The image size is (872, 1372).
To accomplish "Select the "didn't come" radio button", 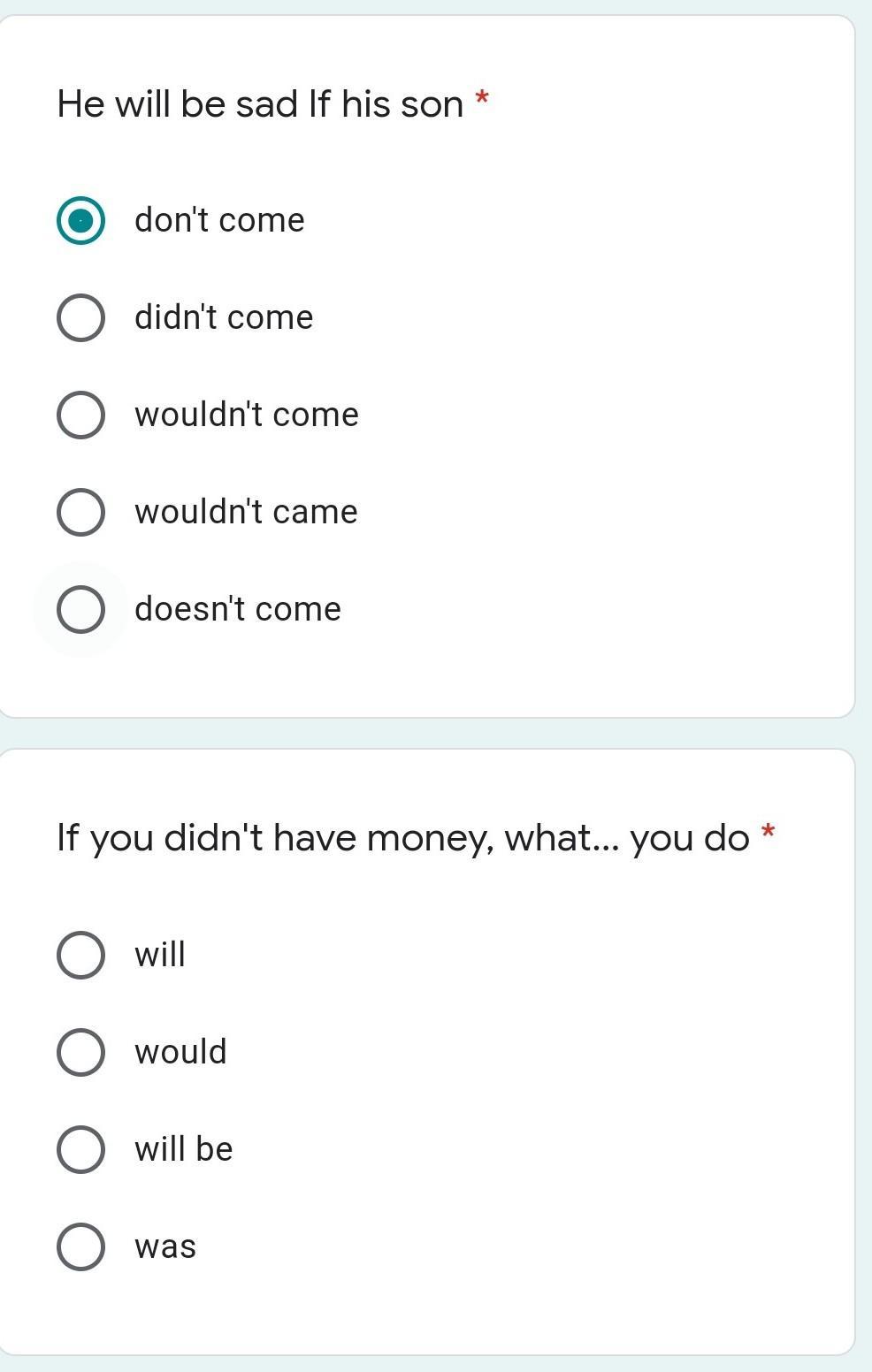I will click(80, 317).
